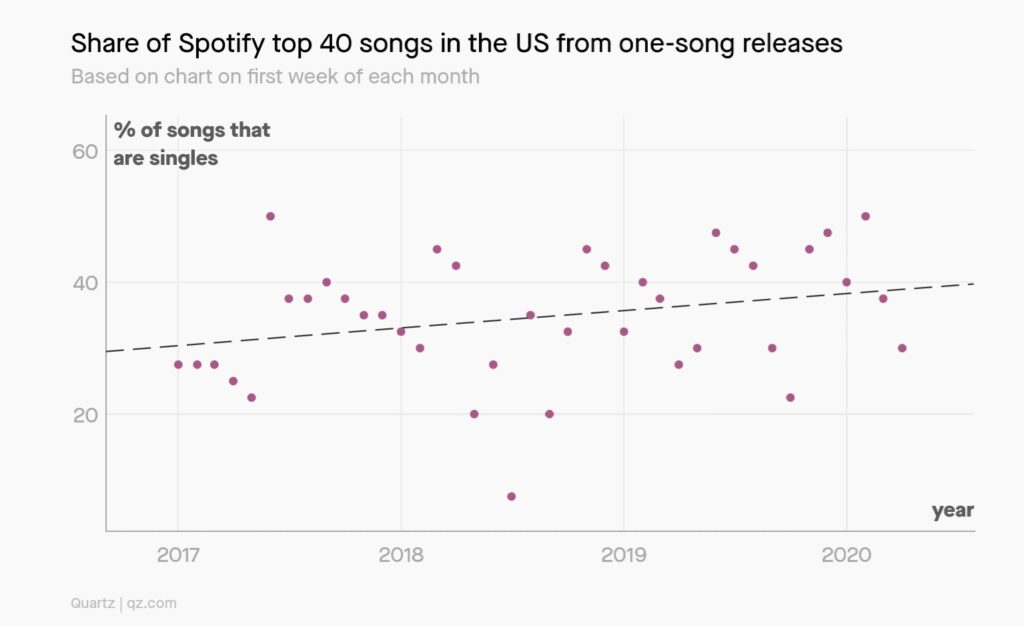Click the "% of songs that are singles" label
The image size is (1024, 626).
click(191, 144)
